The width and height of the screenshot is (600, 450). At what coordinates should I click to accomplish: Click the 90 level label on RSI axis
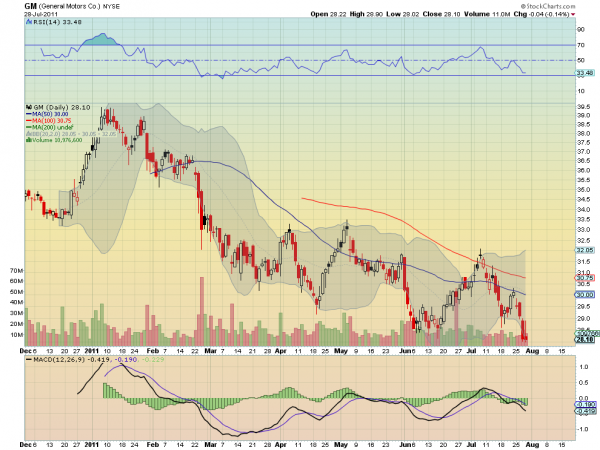pos(581,29)
